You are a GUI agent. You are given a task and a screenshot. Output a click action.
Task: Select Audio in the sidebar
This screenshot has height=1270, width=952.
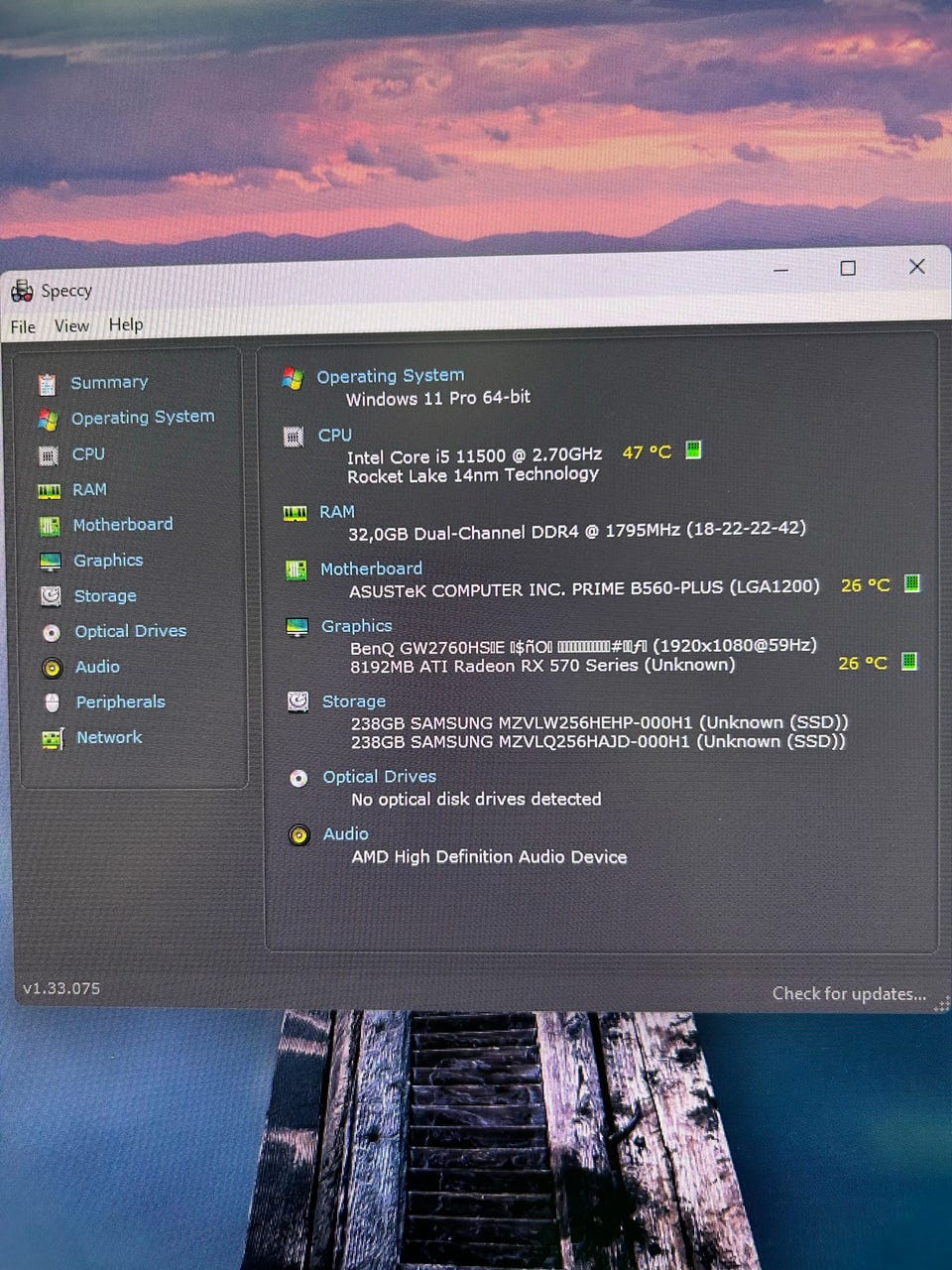pos(97,667)
